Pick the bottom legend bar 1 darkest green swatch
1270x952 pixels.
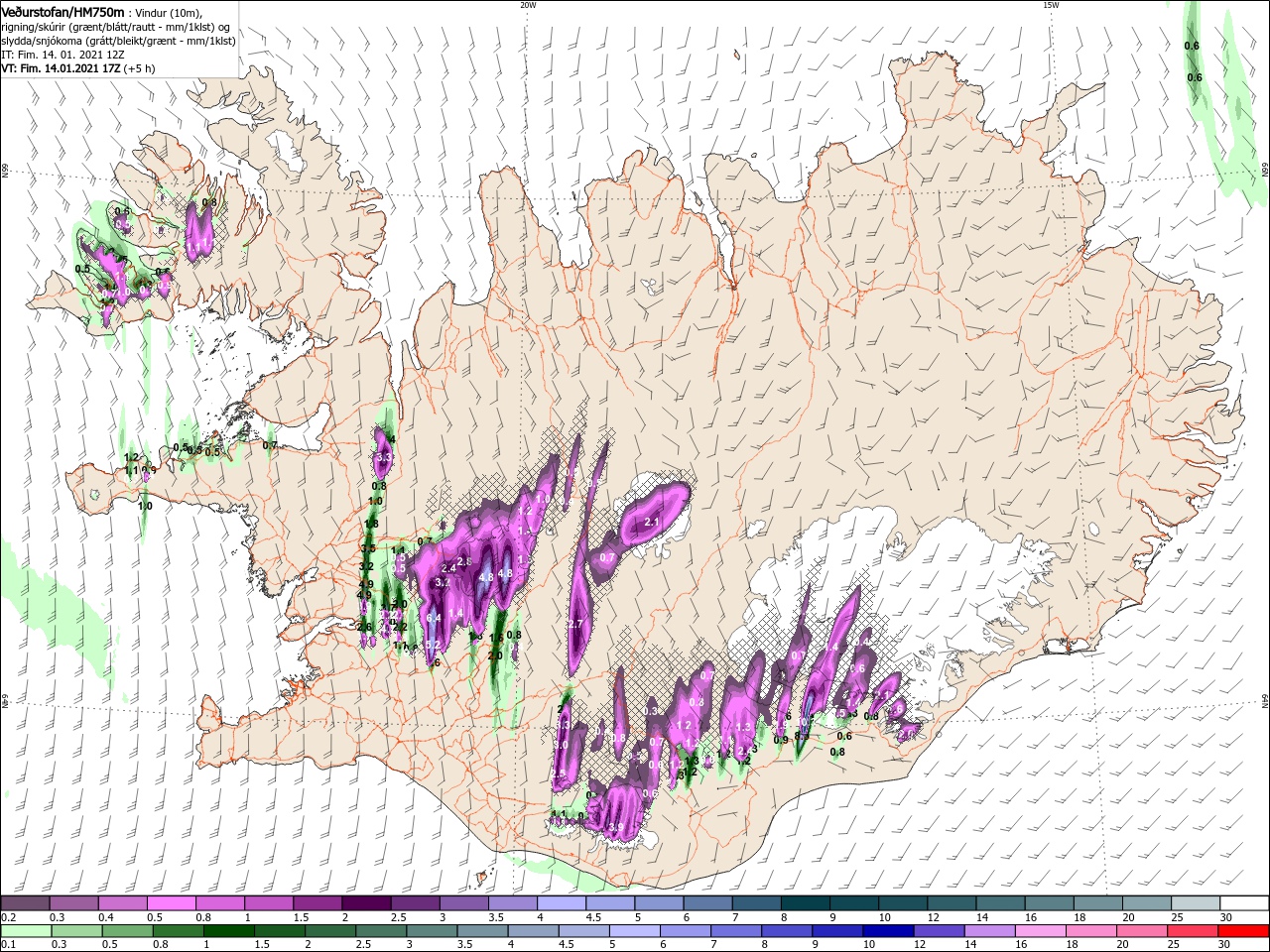pyautogui.click(x=228, y=931)
